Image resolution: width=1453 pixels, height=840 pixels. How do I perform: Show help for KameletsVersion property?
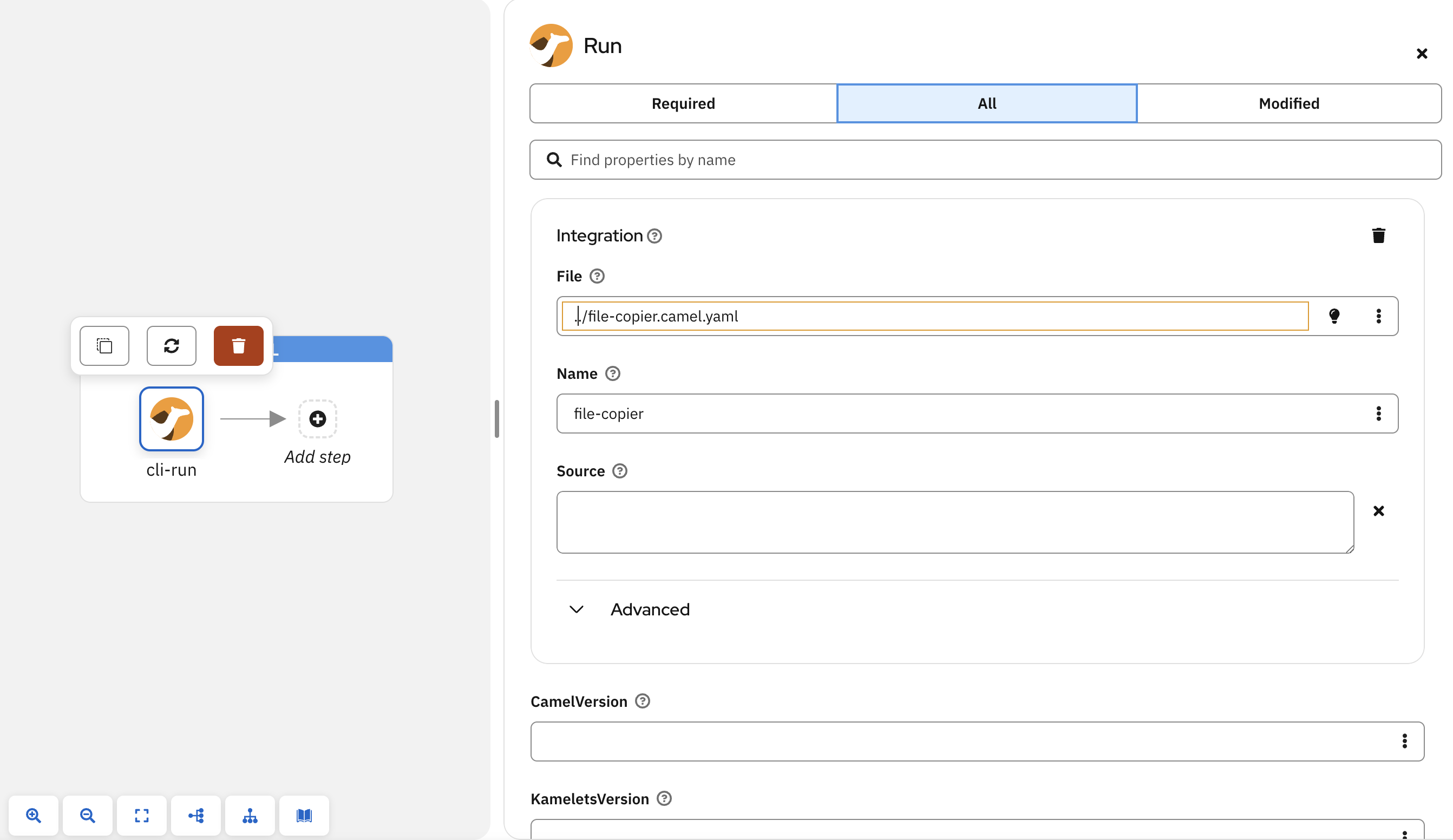(x=664, y=798)
